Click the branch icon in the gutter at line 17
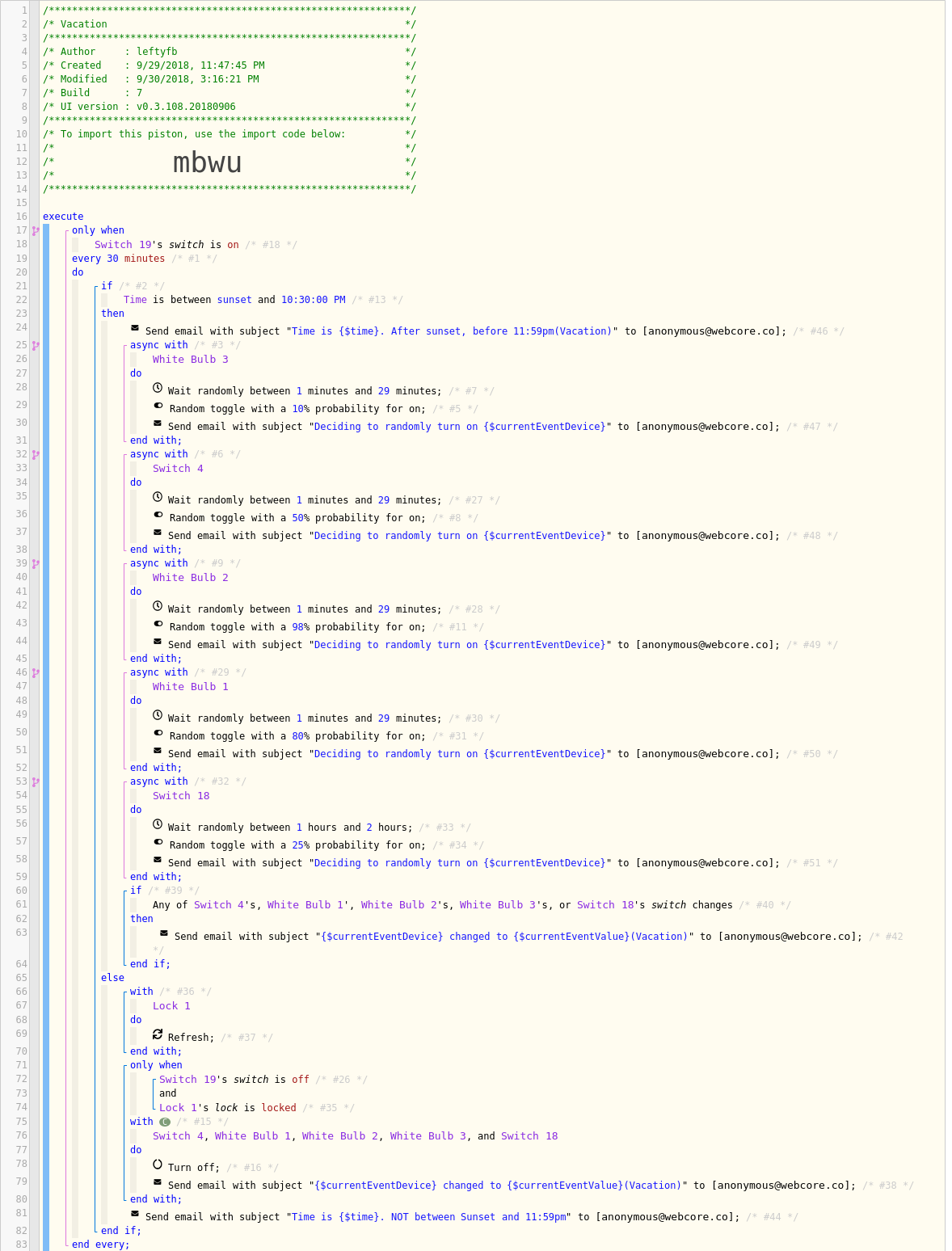 (36, 230)
